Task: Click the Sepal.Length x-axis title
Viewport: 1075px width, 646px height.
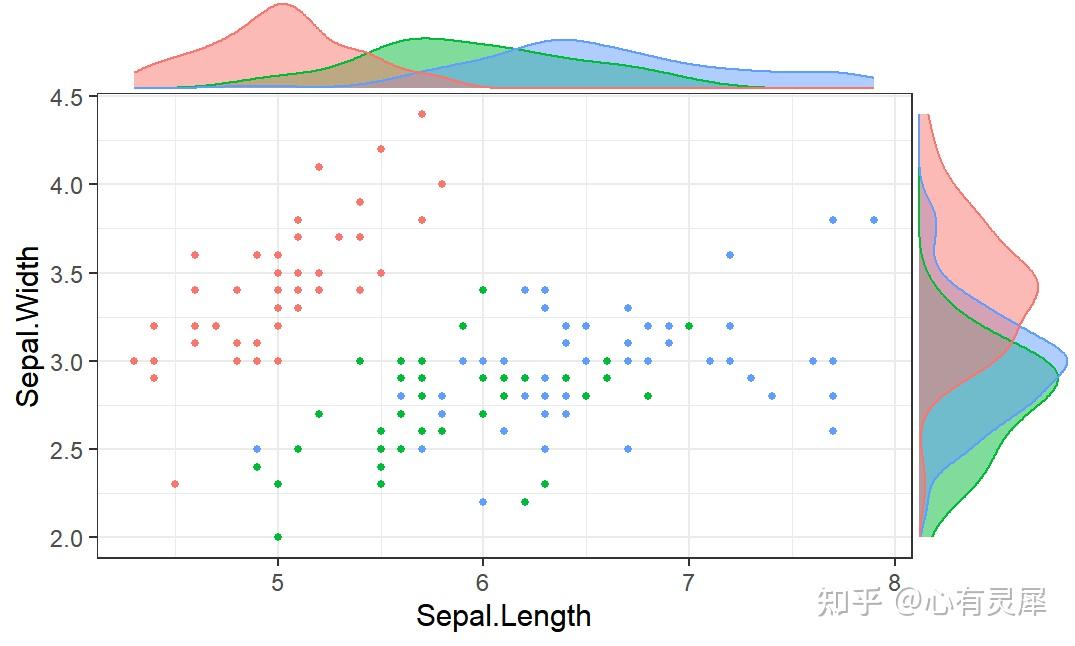Action: (503, 616)
